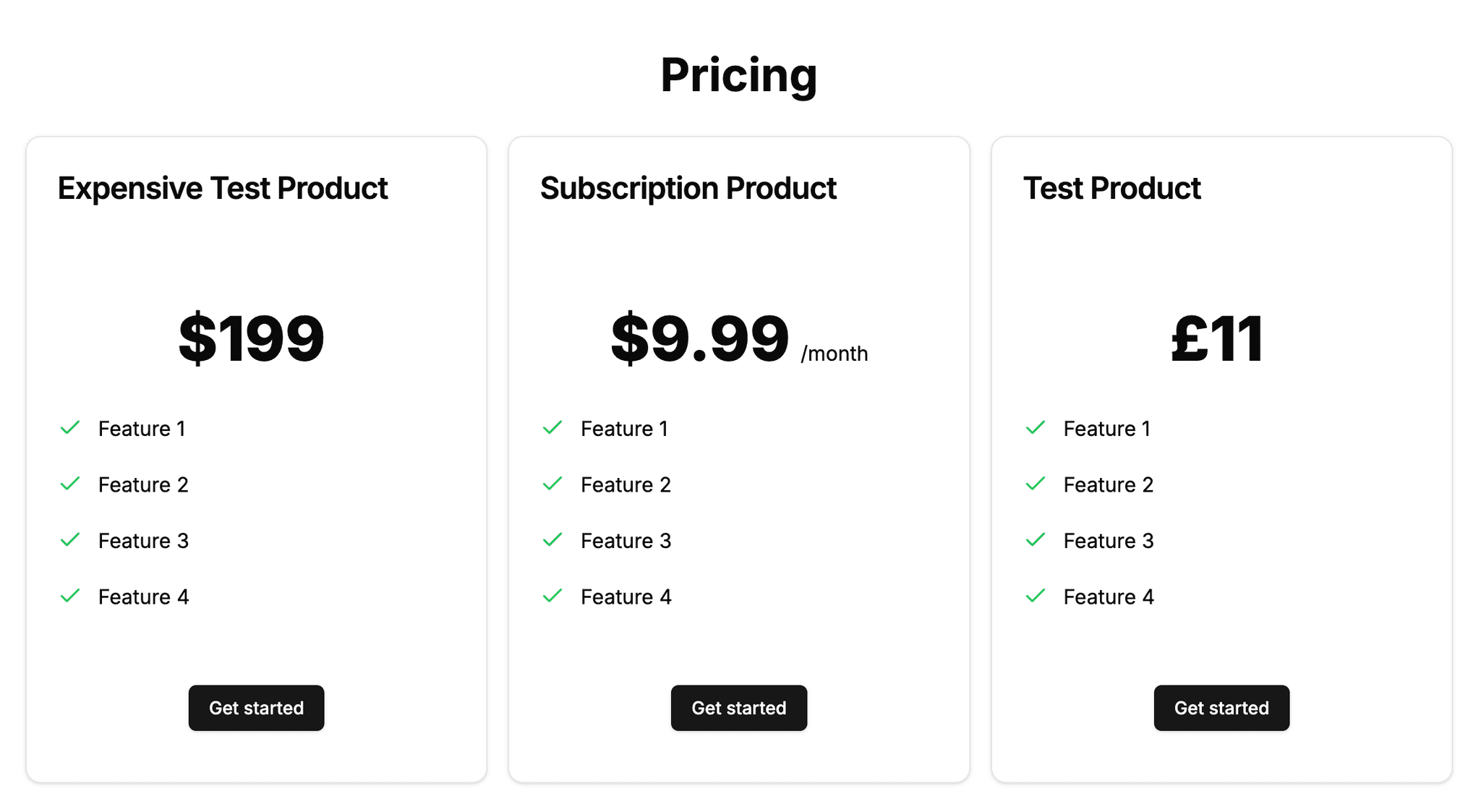Click the checkmark beside Feature 2 on Expensive Test Product
Screen dimensions: 1481x812
click(x=70, y=484)
